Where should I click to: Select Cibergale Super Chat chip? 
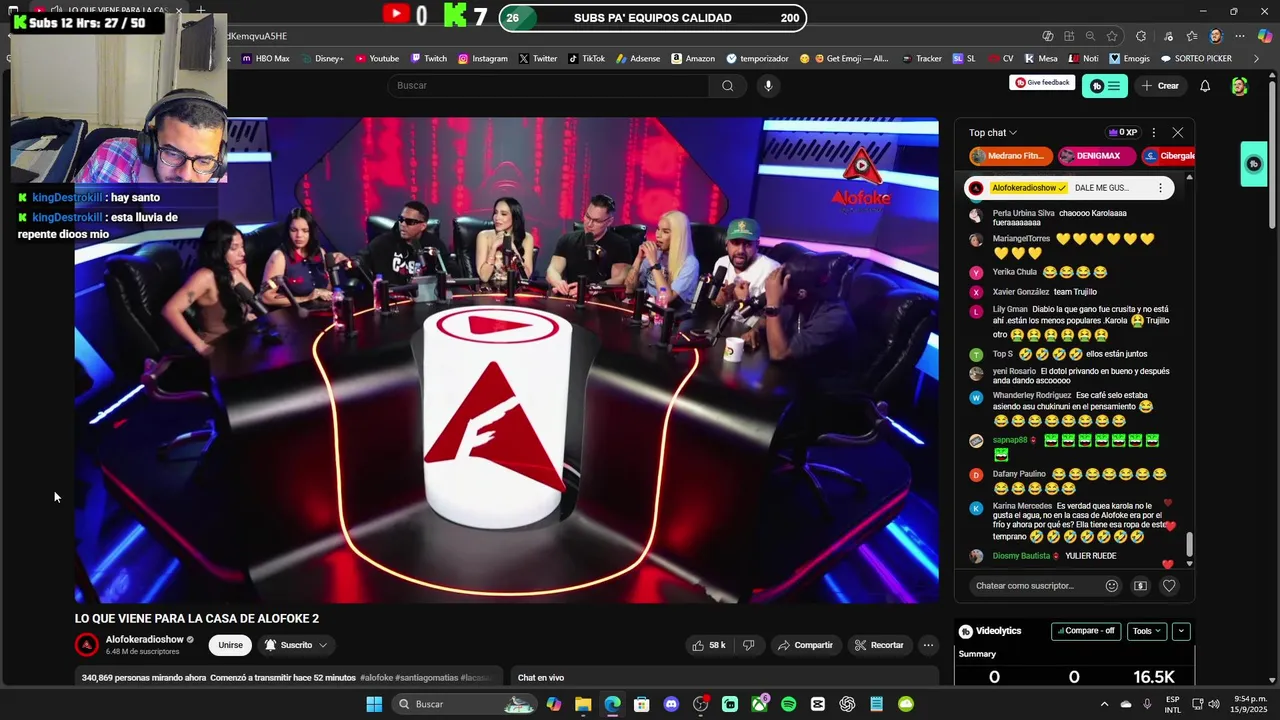click(x=1170, y=156)
